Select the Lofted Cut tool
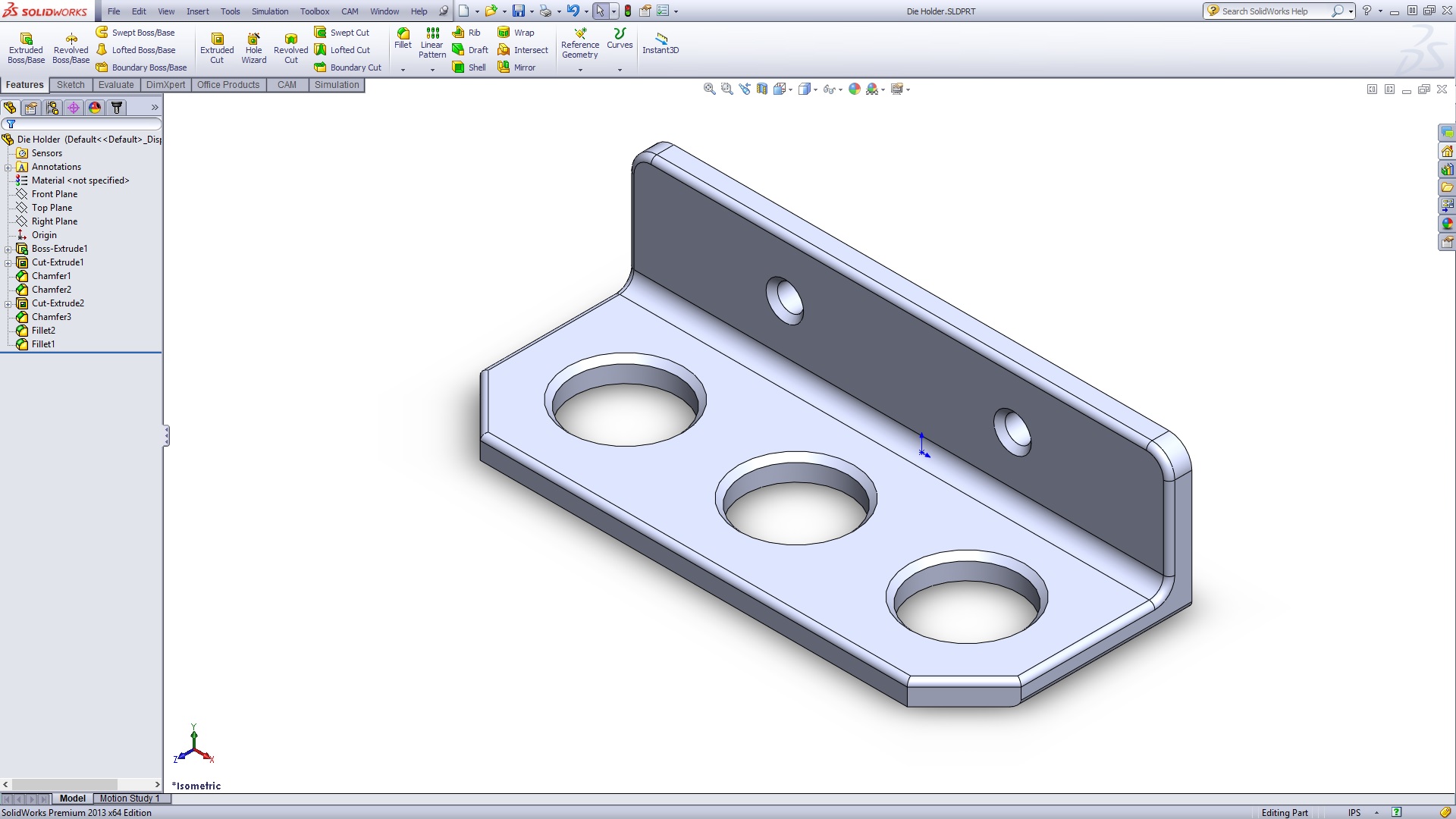This screenshot has width=1456, height=819. point(343,50)
